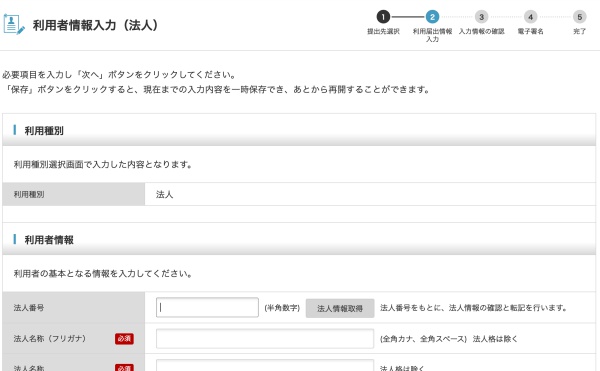The width and height of the screenshot is (600, 371).
Task: Click step 2 circle 利用届出情報入力
Action: point(432,17)
